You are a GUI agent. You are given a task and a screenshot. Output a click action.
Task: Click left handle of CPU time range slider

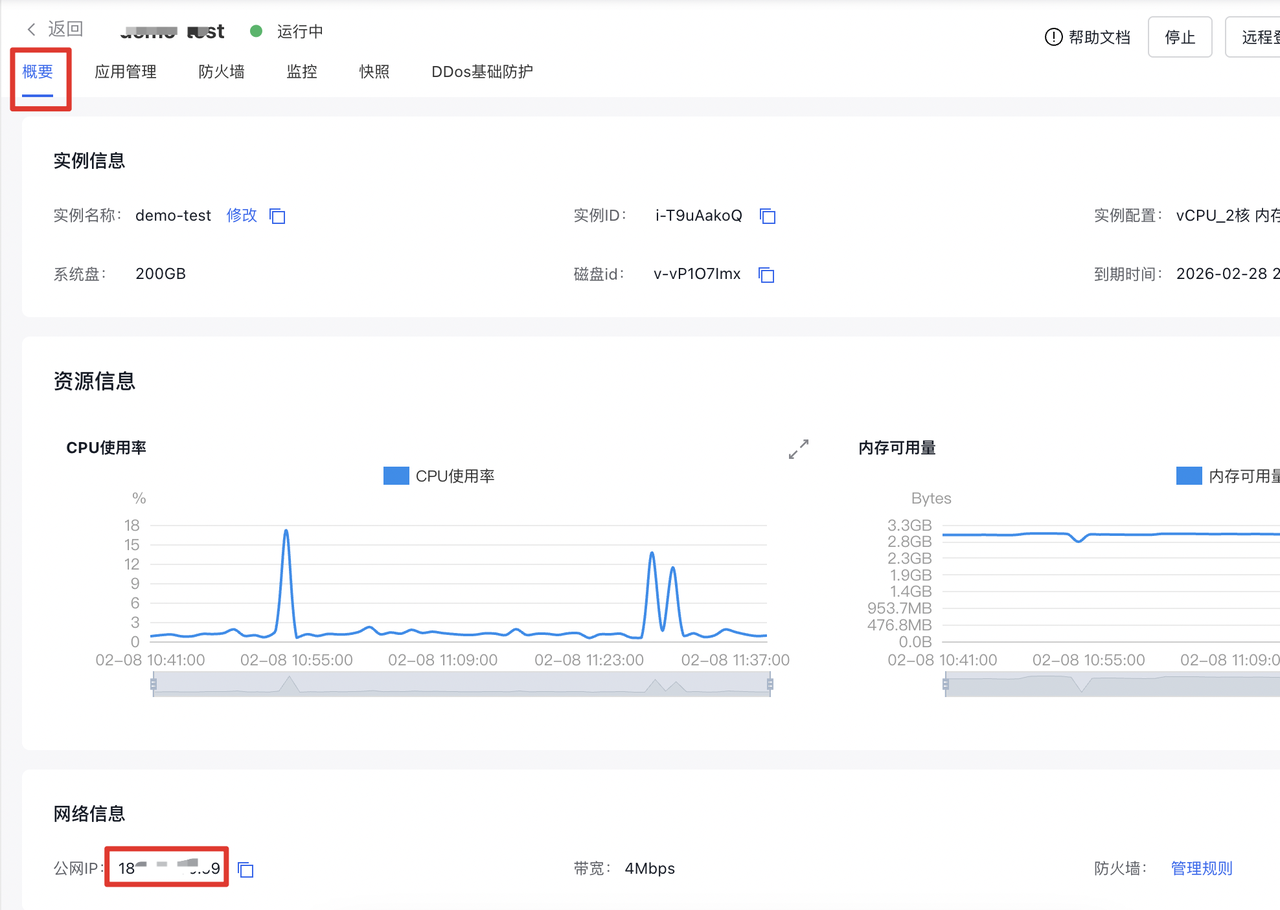click(153, 684)
